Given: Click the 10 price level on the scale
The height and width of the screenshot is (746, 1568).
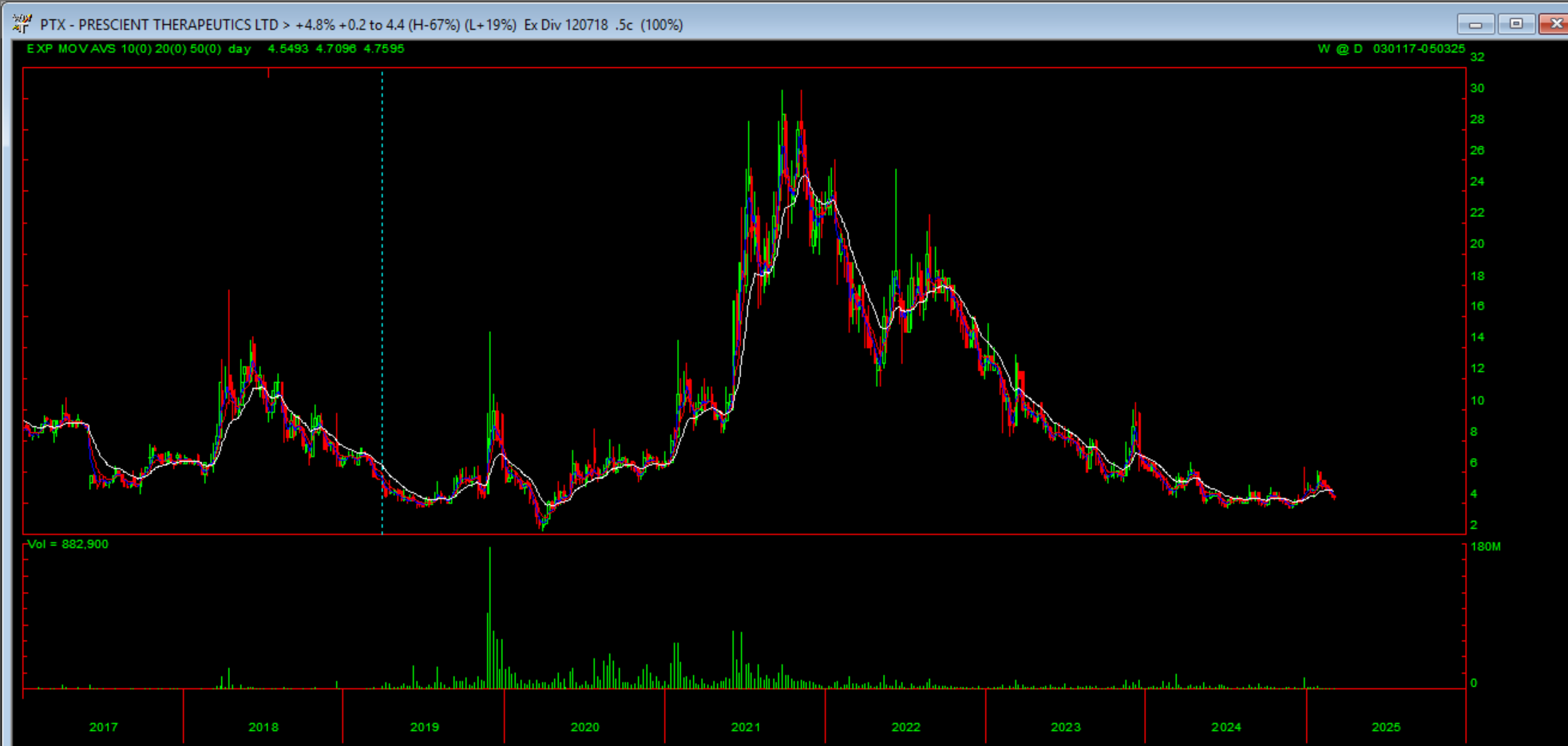Looking at the screenshot, I should click(1477, 401).
